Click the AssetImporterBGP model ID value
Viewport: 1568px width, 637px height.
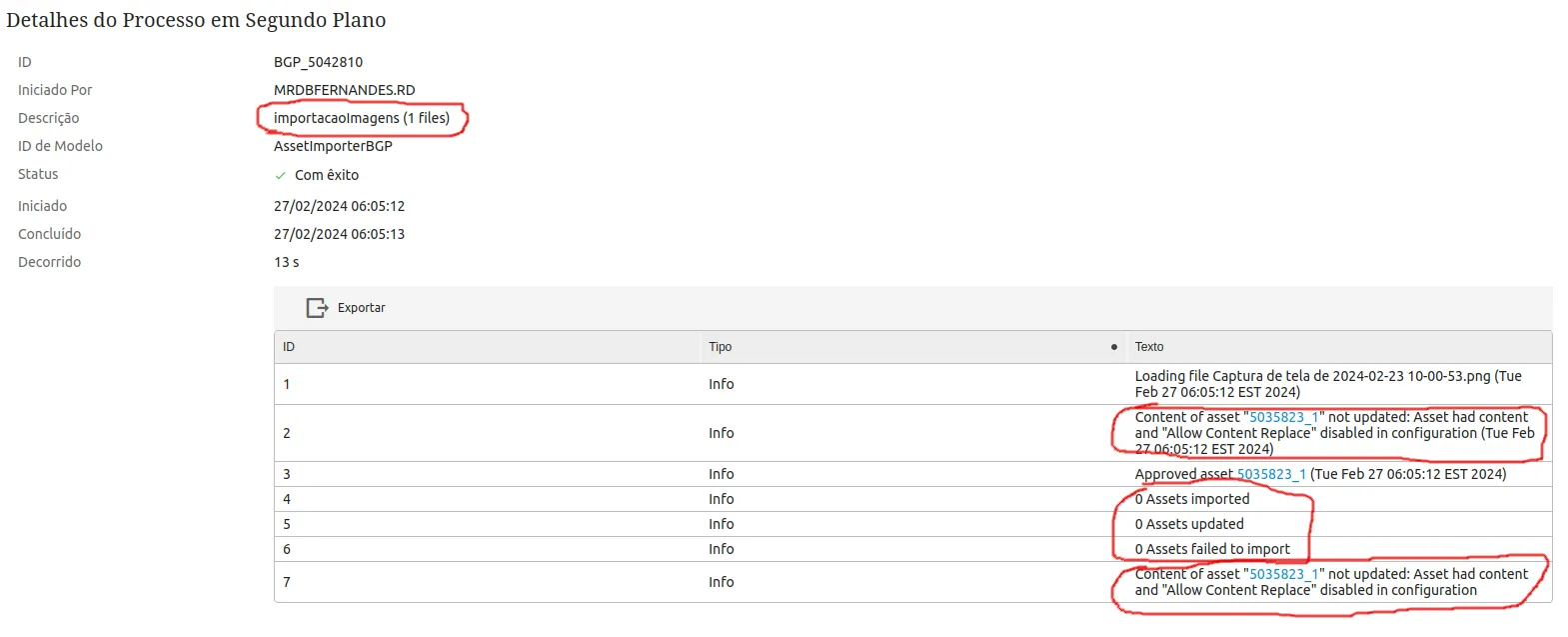coord(333,146)
